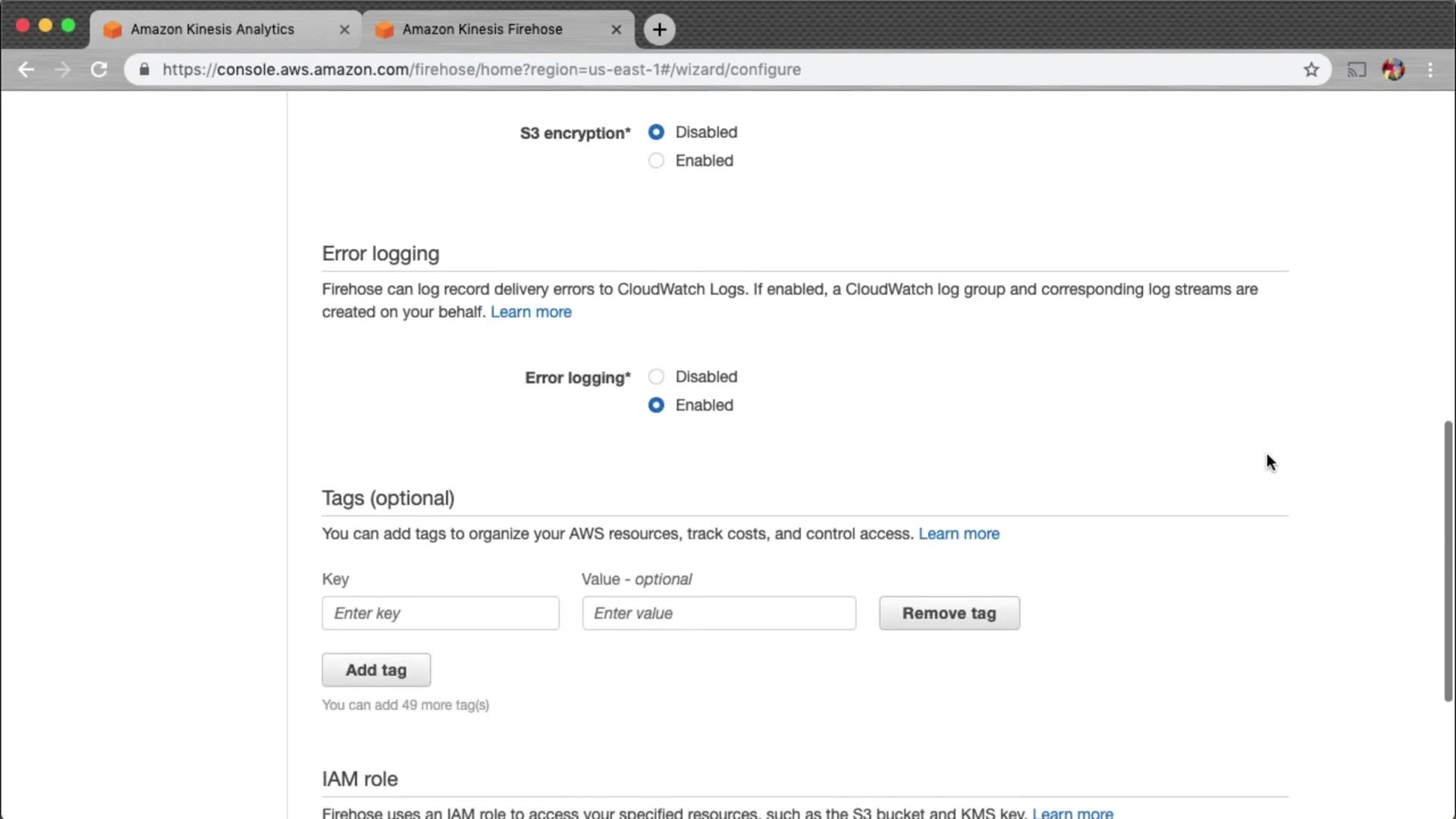Open Learn more link under Error logging
The width and height of the screenshot is (1456, 819).
coord(531,312)
